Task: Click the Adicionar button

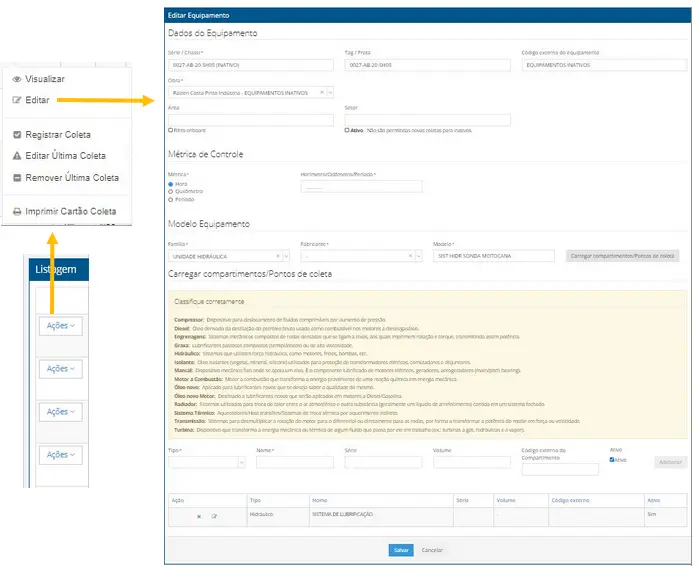Action: tap(670, 462)
